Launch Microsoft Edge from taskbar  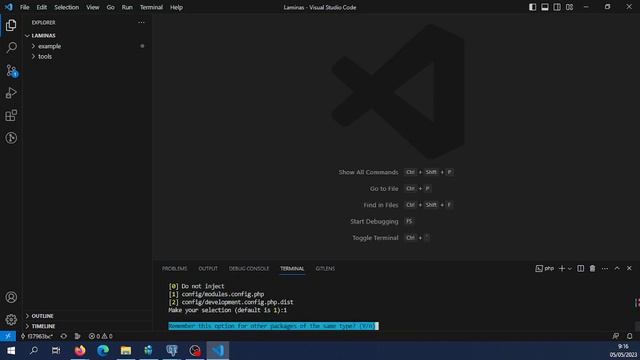coord(103,350)
